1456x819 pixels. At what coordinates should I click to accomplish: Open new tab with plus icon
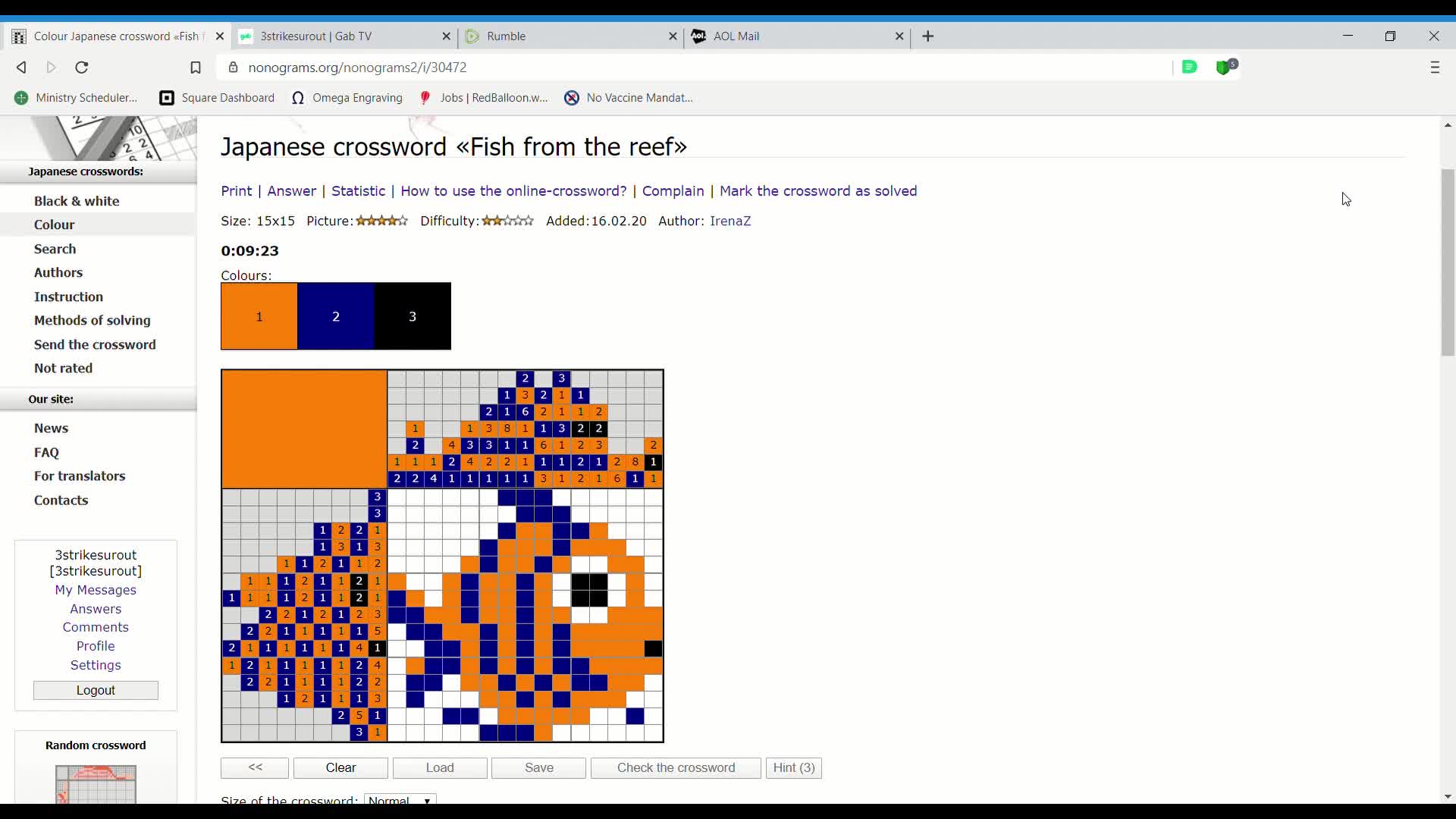928,36
